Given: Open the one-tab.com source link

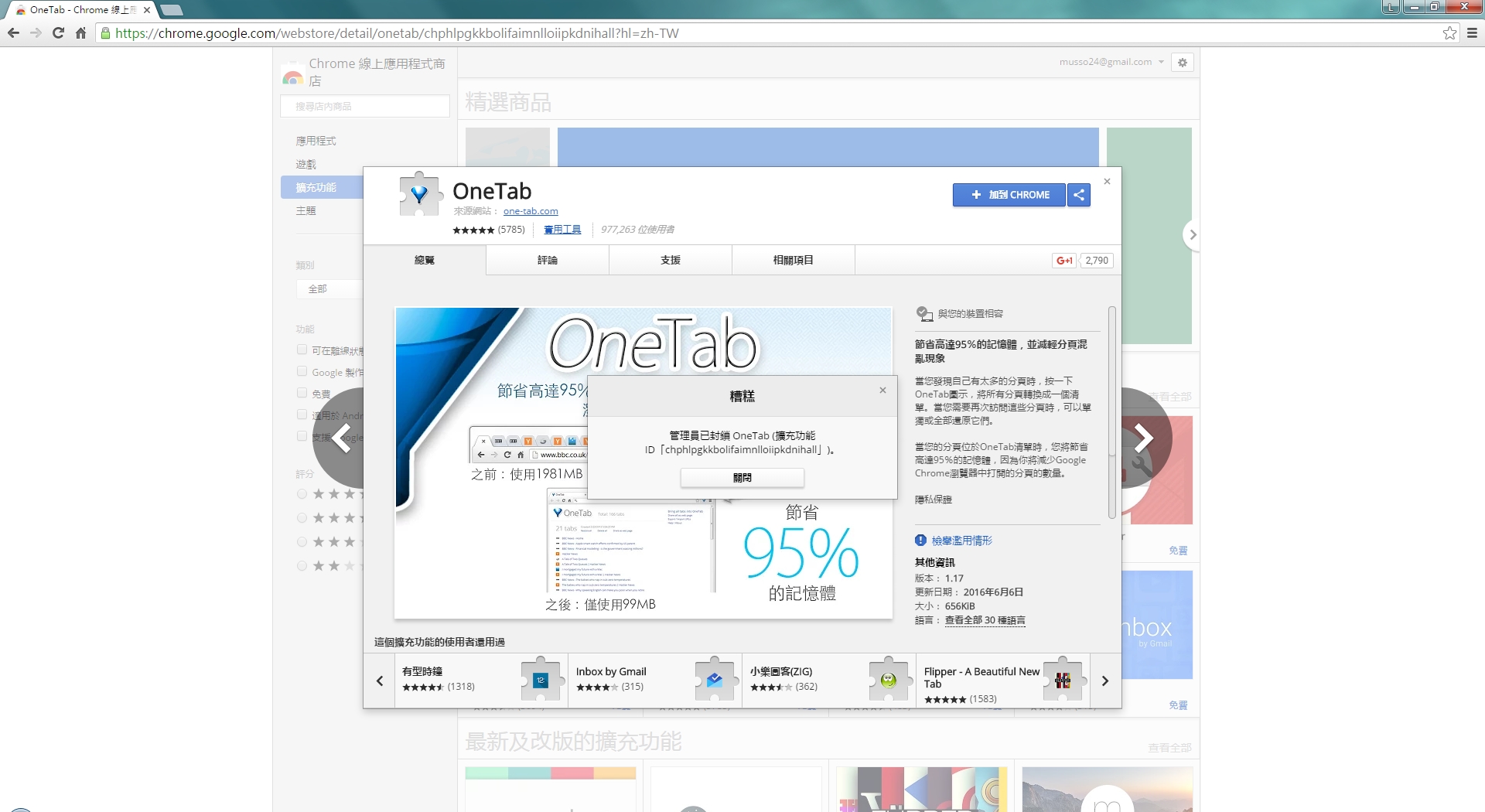Looking at the screenshot, I should pos(531,211).
